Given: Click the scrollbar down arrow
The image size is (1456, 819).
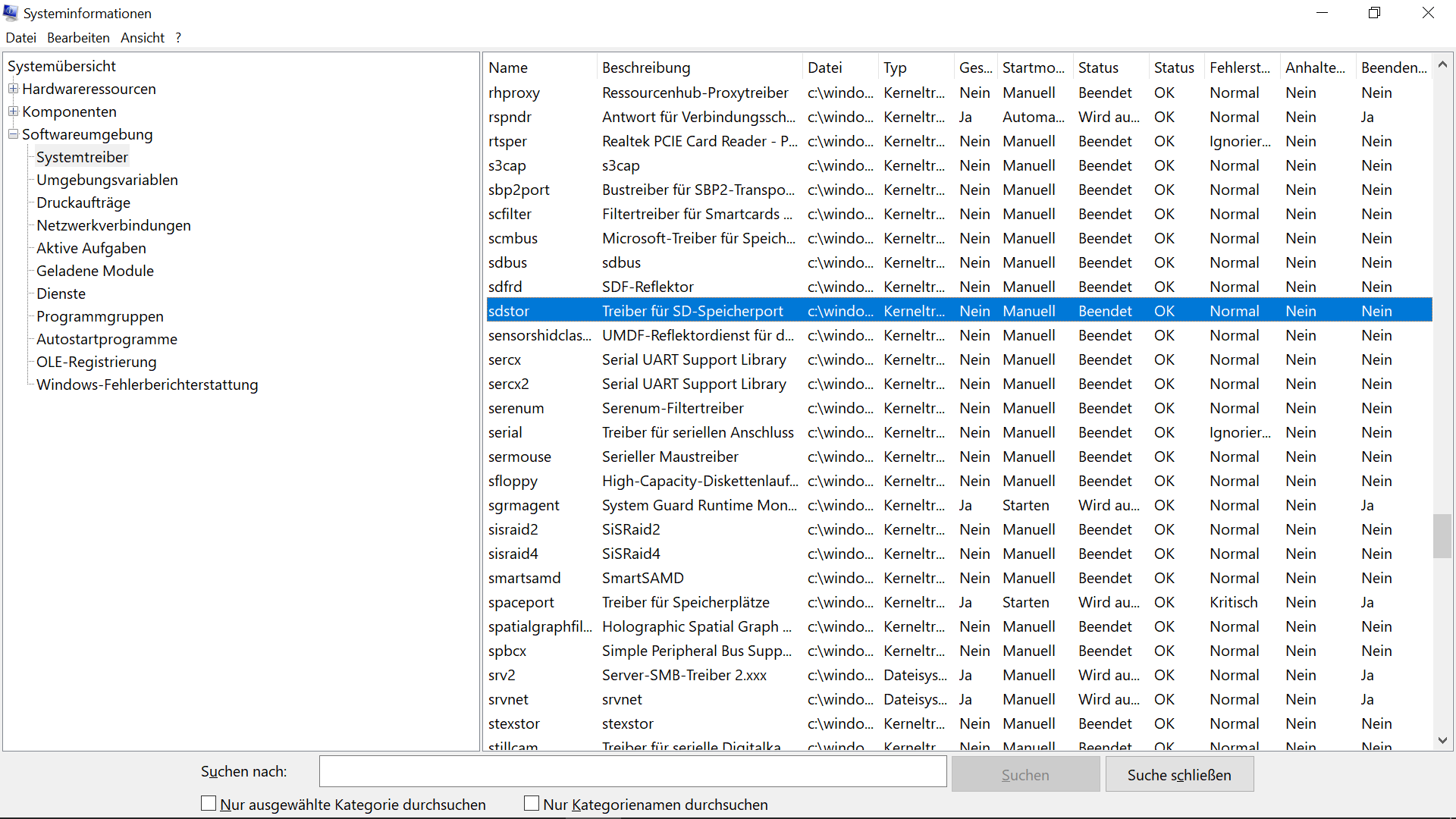Looking at the screenshot, I should point(1443,740).
